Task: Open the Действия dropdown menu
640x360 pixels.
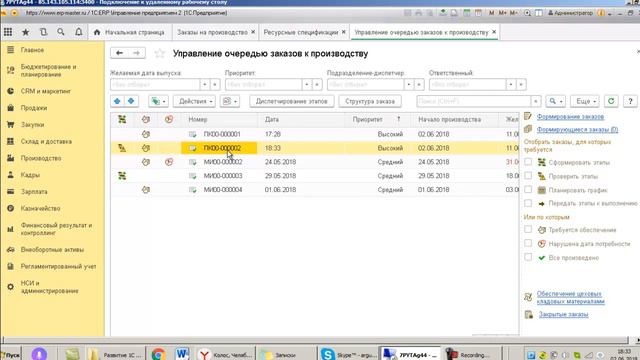Action: [194, 101]
